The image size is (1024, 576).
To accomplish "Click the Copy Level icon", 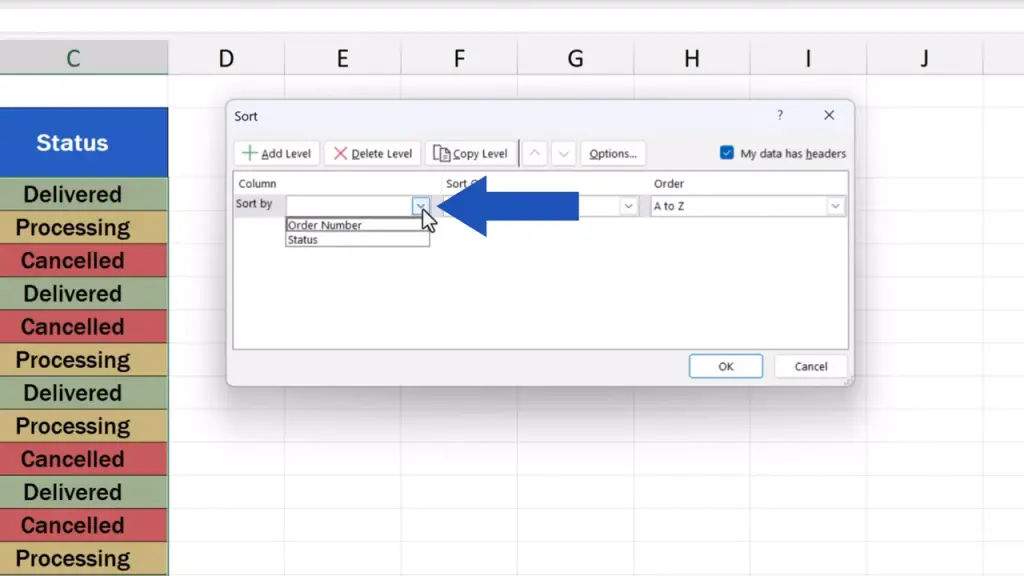I will point(441,154).
